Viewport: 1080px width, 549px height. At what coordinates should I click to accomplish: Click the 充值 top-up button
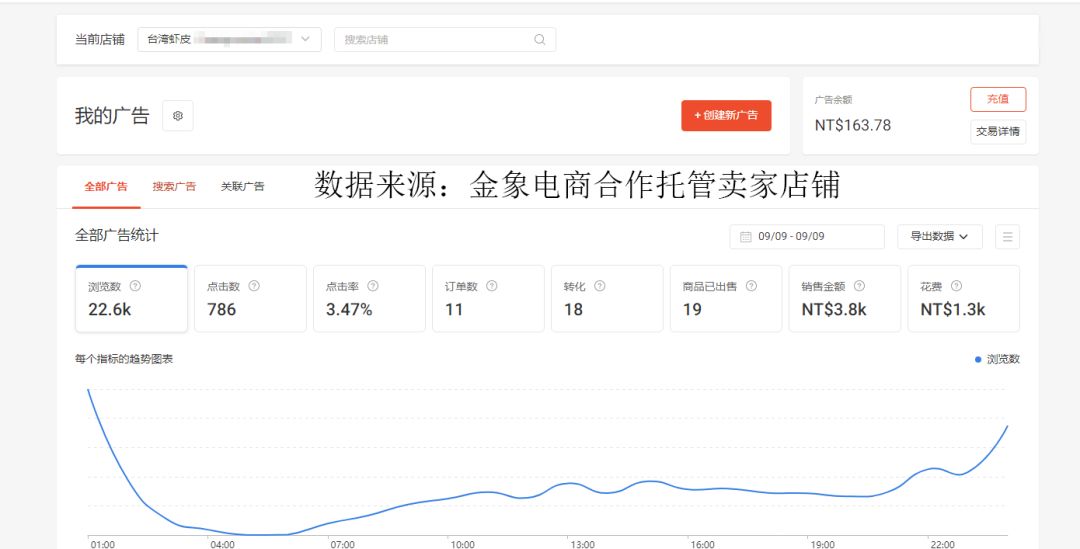(997, 99)
